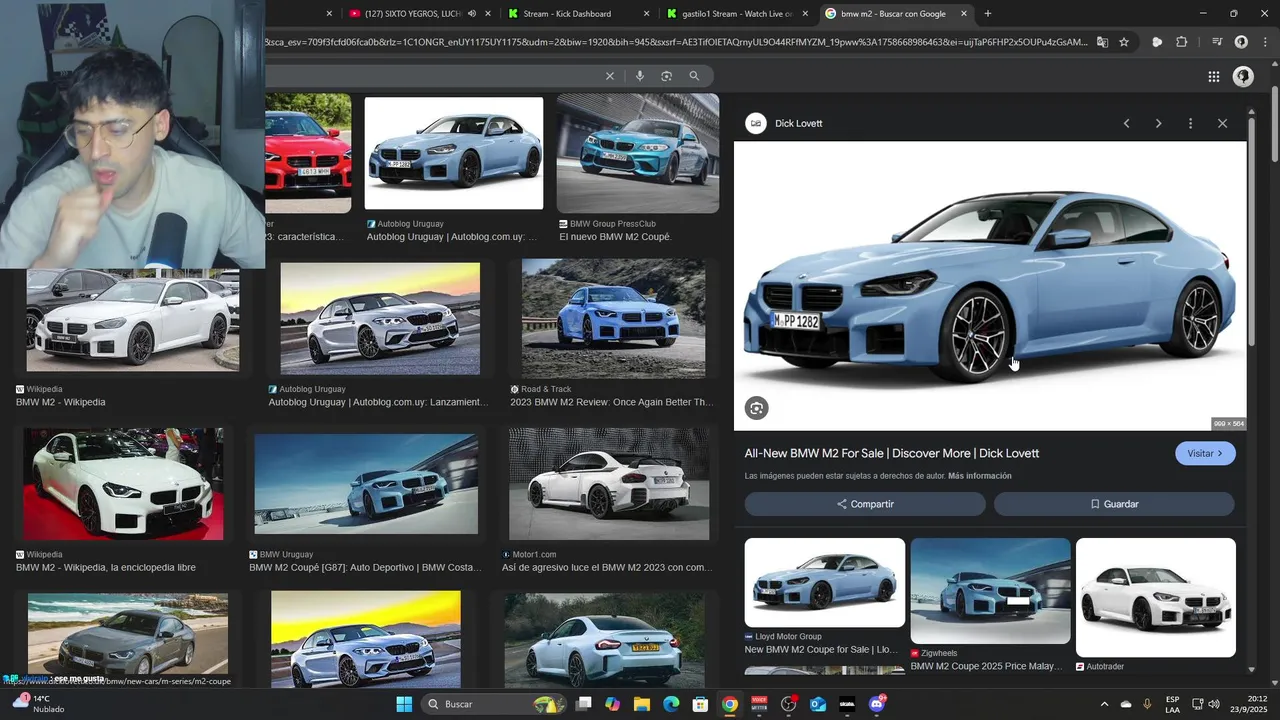Open Zigwheels related M2 image
1280x720 pixels.
coord(990,591)
